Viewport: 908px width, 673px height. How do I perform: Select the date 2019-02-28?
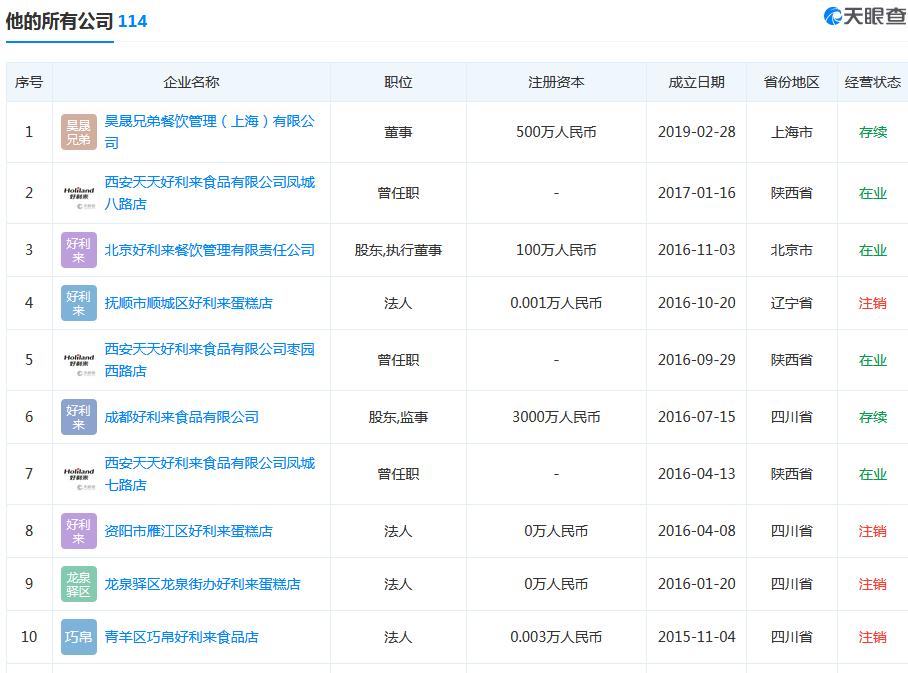click(697, 132)
